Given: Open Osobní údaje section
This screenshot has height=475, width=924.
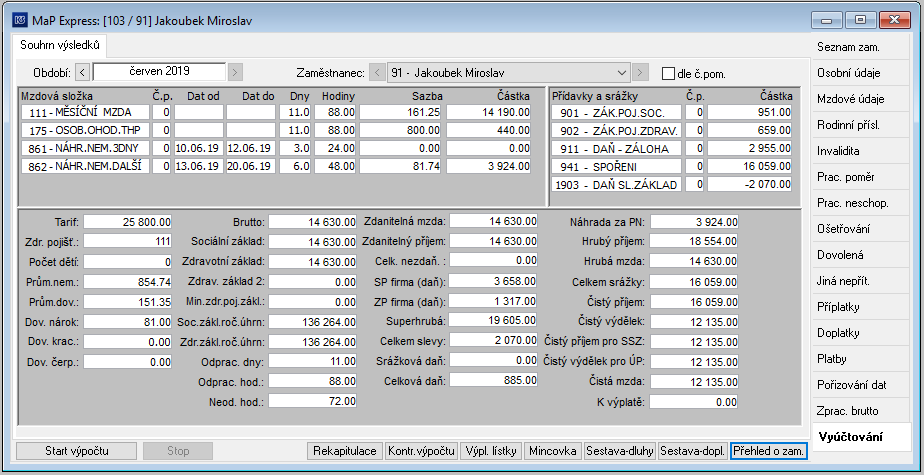Looking at the screenshot, I should pyautogui.click(x=860, y=73).
